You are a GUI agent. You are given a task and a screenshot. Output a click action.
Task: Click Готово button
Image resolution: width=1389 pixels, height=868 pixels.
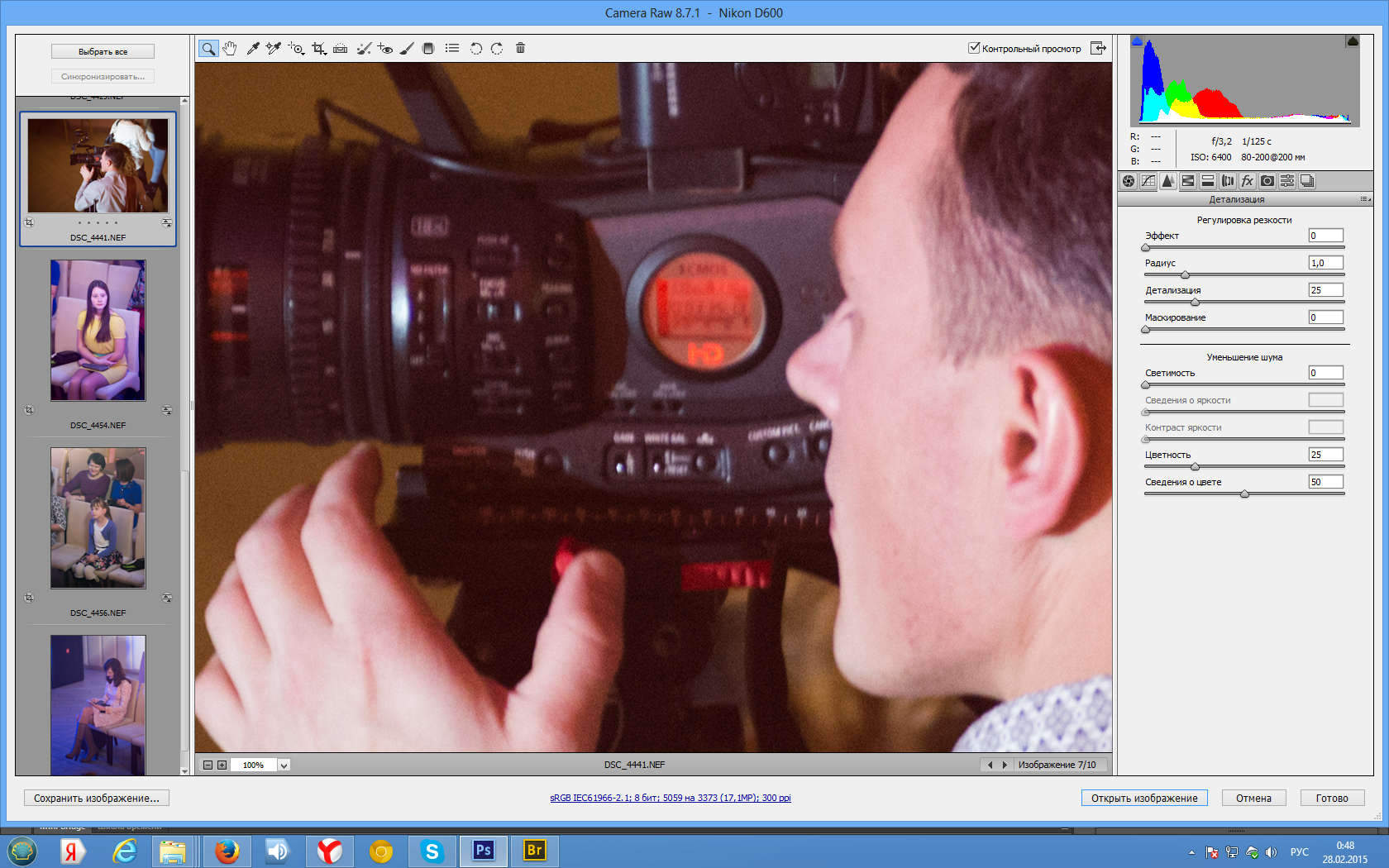[1332, 798]
